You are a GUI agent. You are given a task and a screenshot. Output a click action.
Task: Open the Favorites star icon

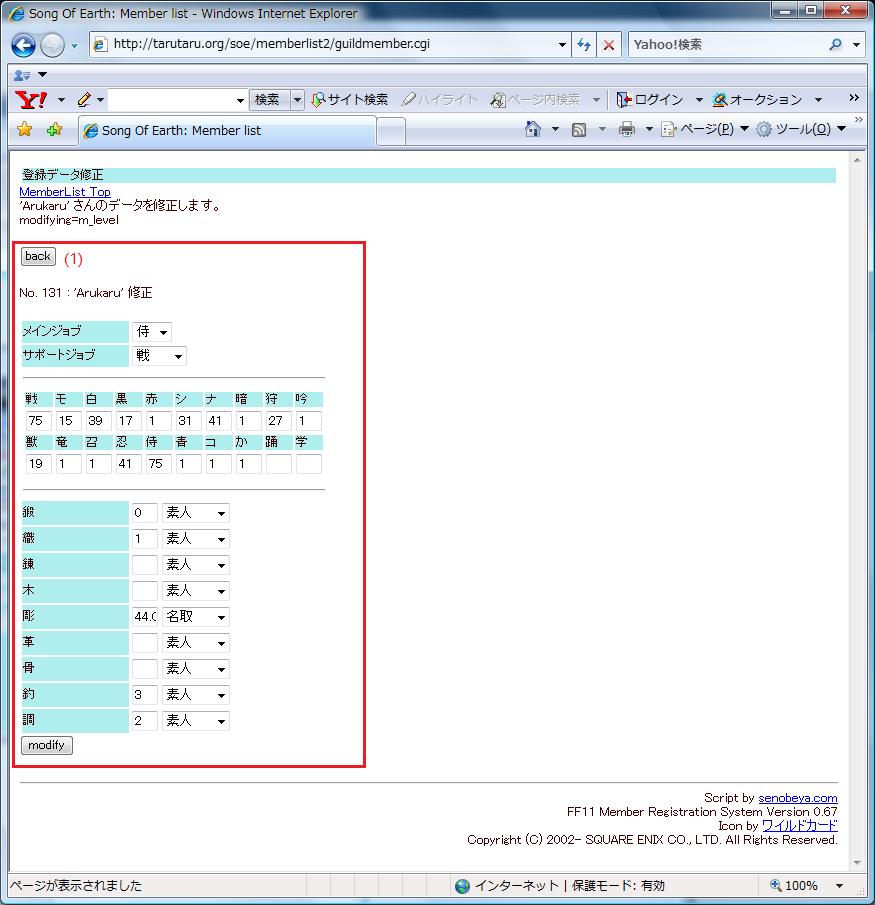click(x=25, y=130)
